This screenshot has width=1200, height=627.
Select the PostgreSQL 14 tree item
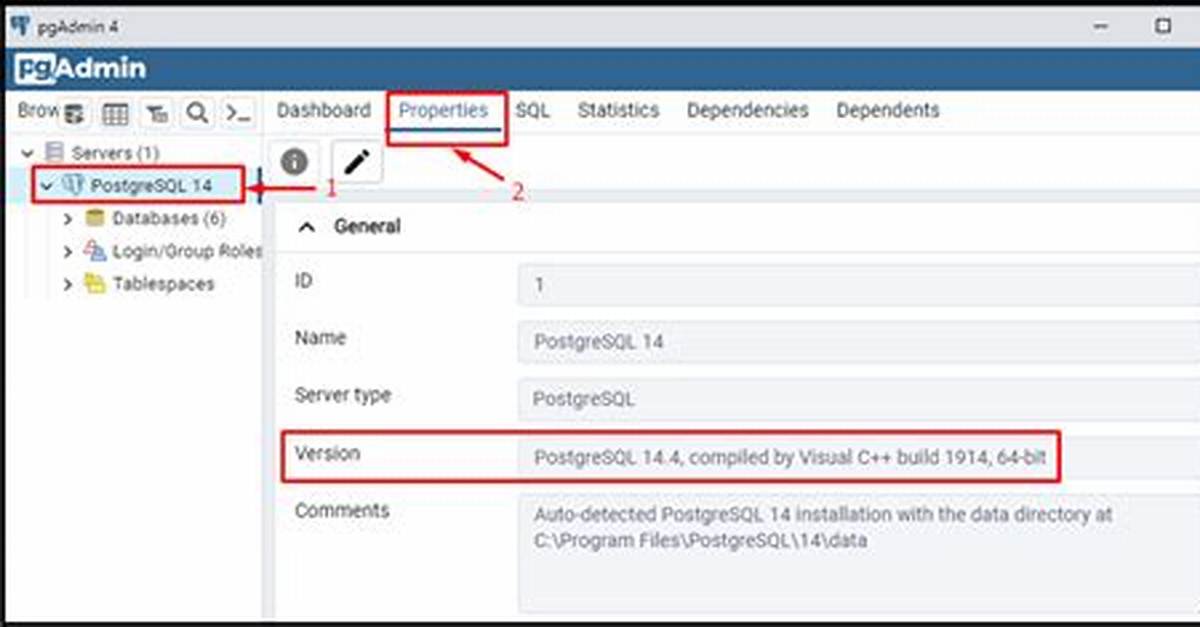(x=150, y=186)
